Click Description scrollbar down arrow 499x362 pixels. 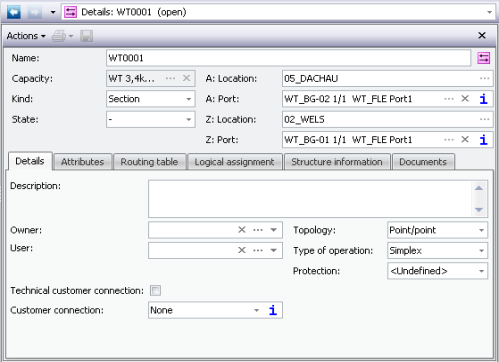479,210
